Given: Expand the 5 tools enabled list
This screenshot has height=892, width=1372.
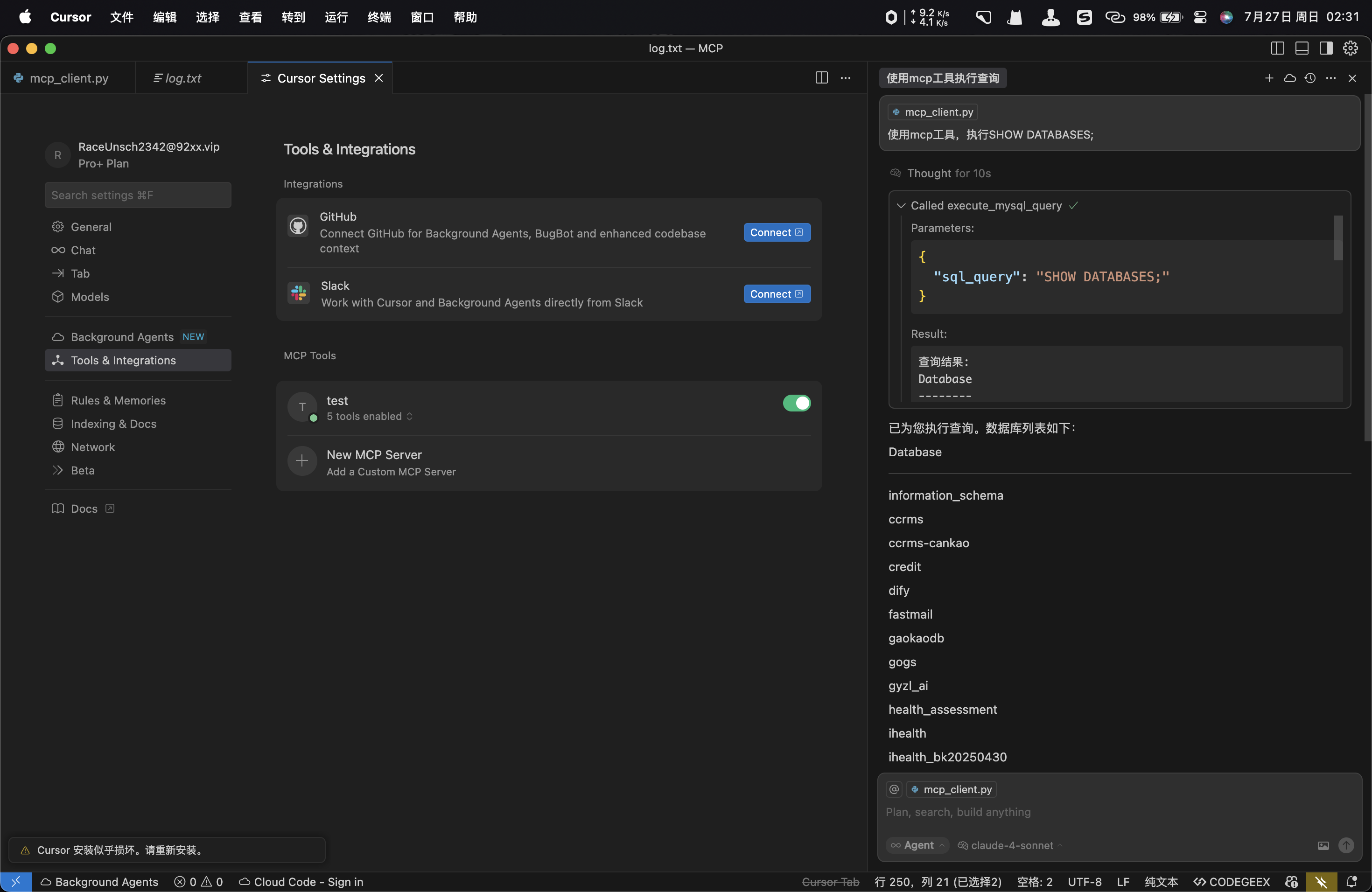Looking at the screenshot, I should pos(370,416).
